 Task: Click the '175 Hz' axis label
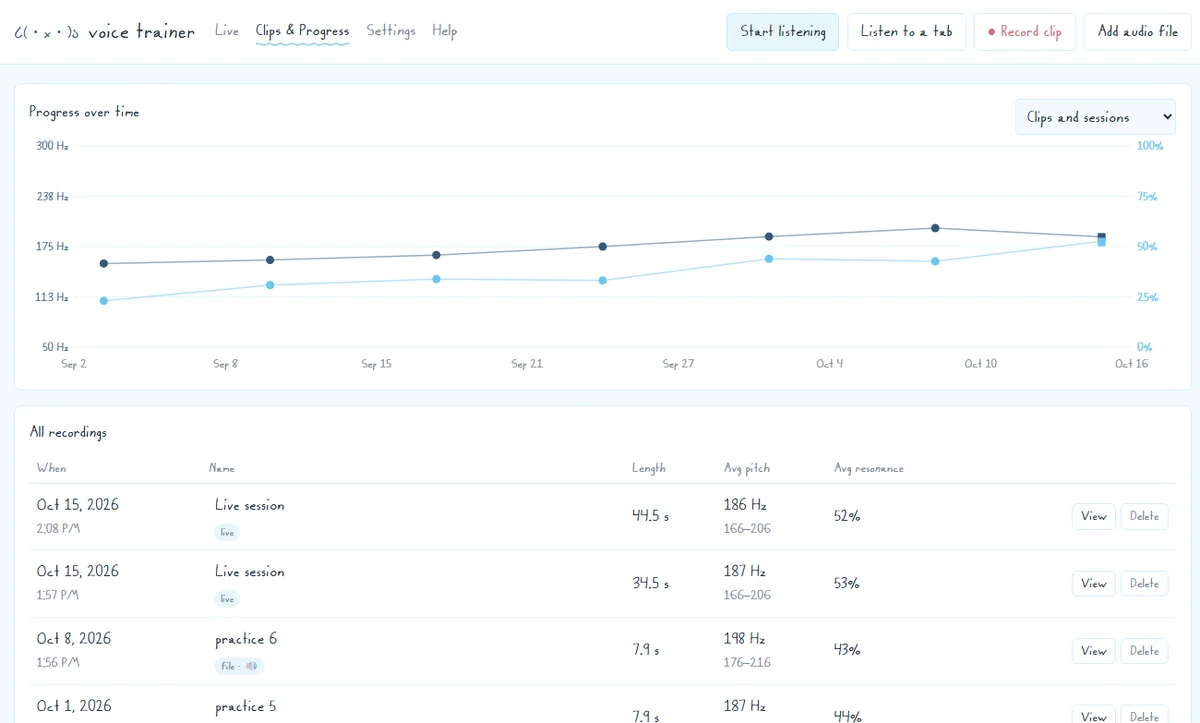click(52, 246)
